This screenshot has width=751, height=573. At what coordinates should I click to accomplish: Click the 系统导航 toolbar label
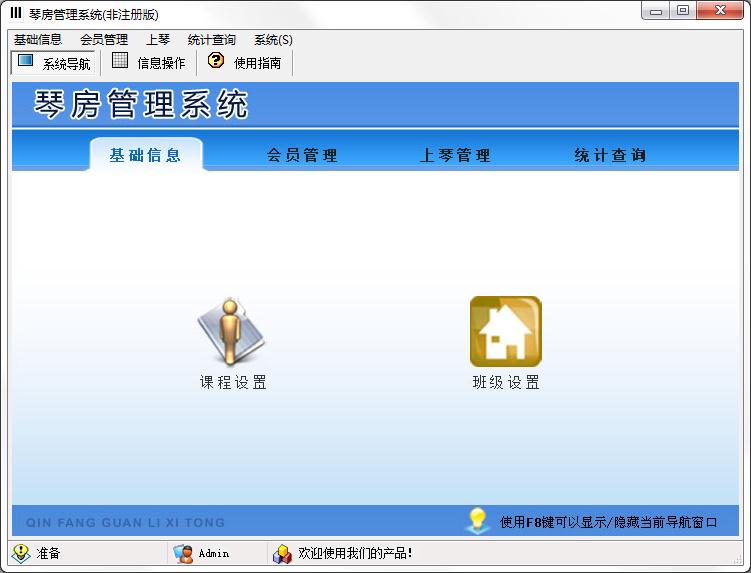tap(66, 64)
